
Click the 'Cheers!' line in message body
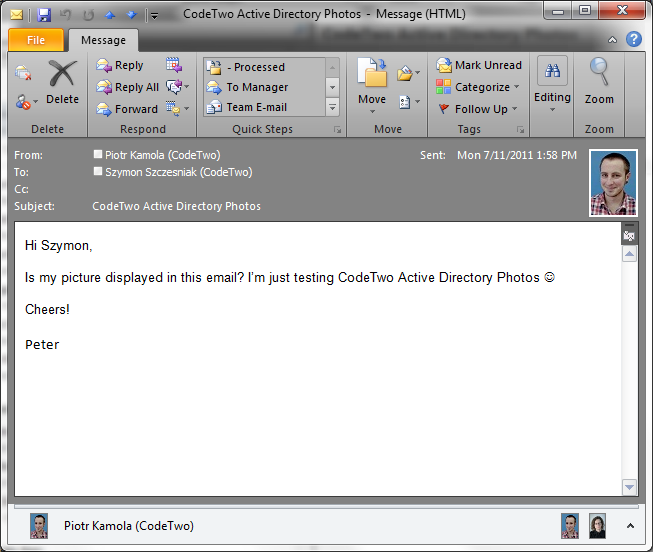(47, 310)
